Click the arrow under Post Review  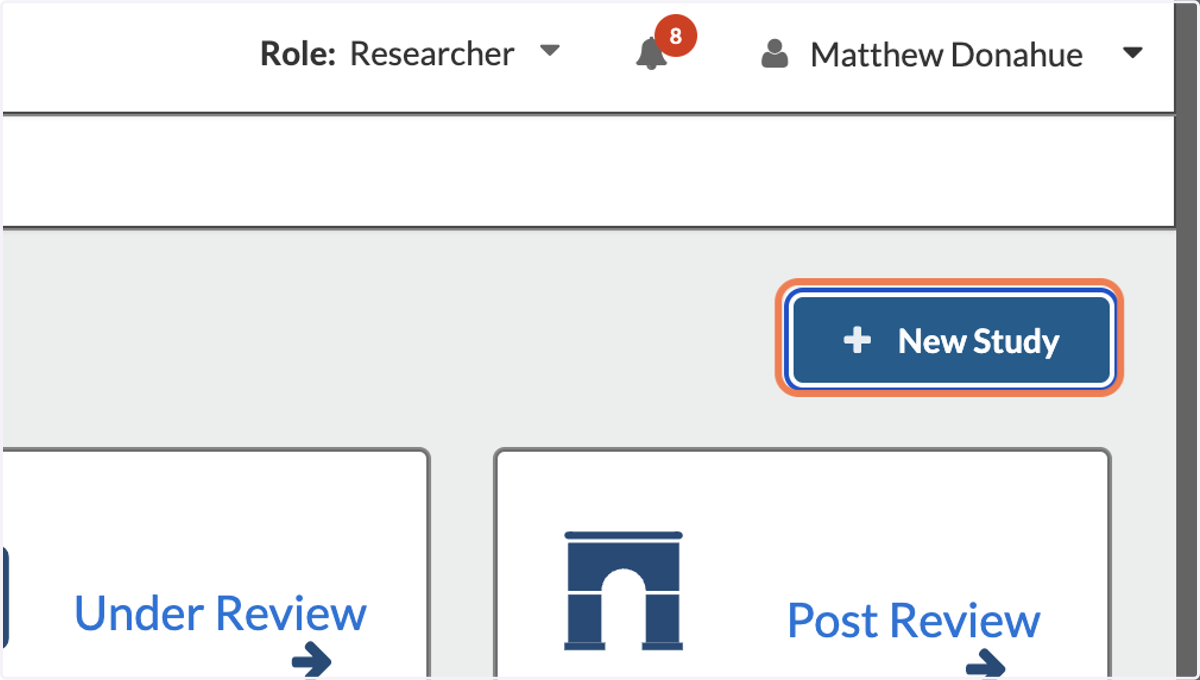tap(986, 664)
